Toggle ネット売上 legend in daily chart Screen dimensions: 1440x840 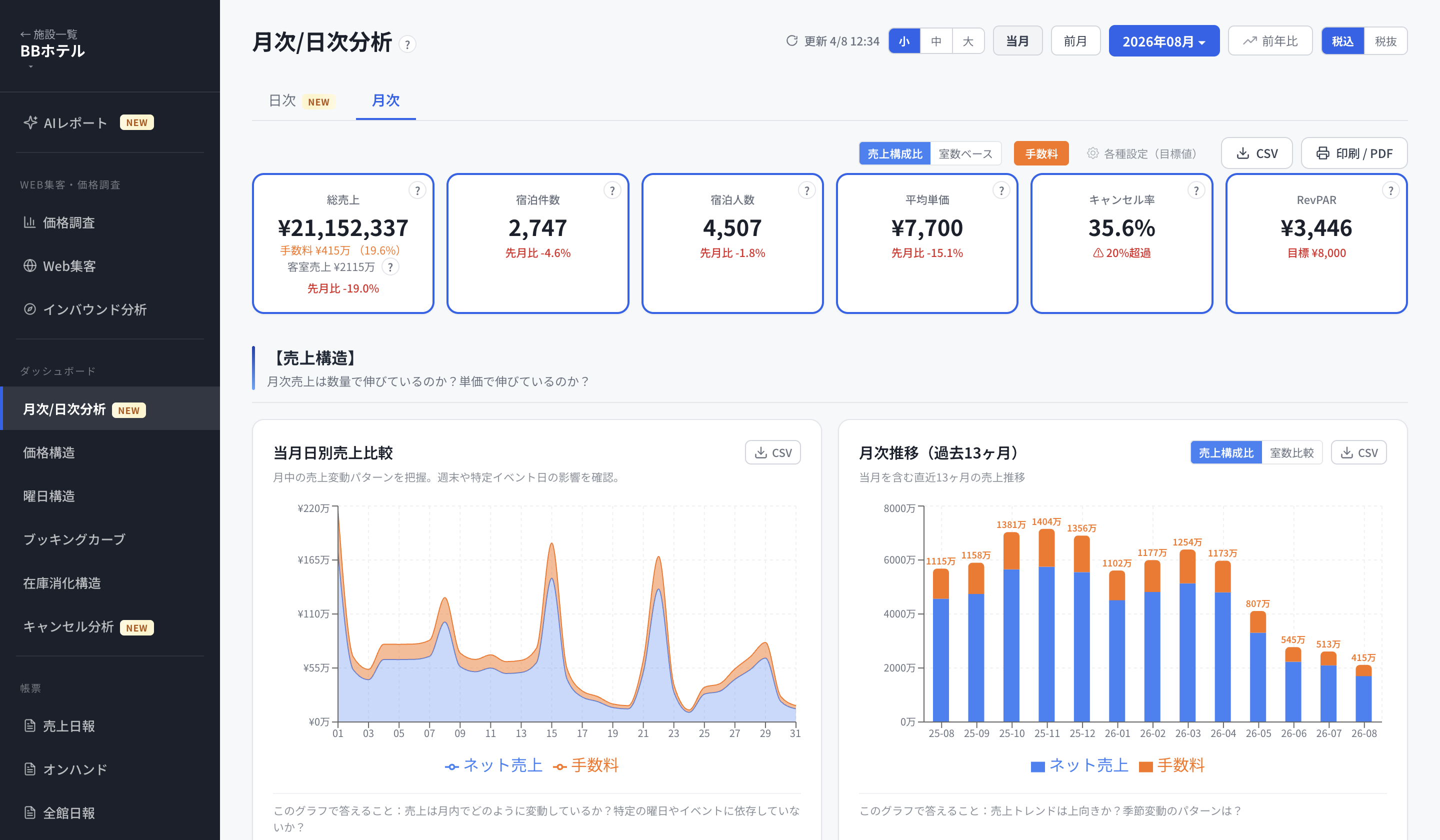pyautogui.click(x=493, y=765)
